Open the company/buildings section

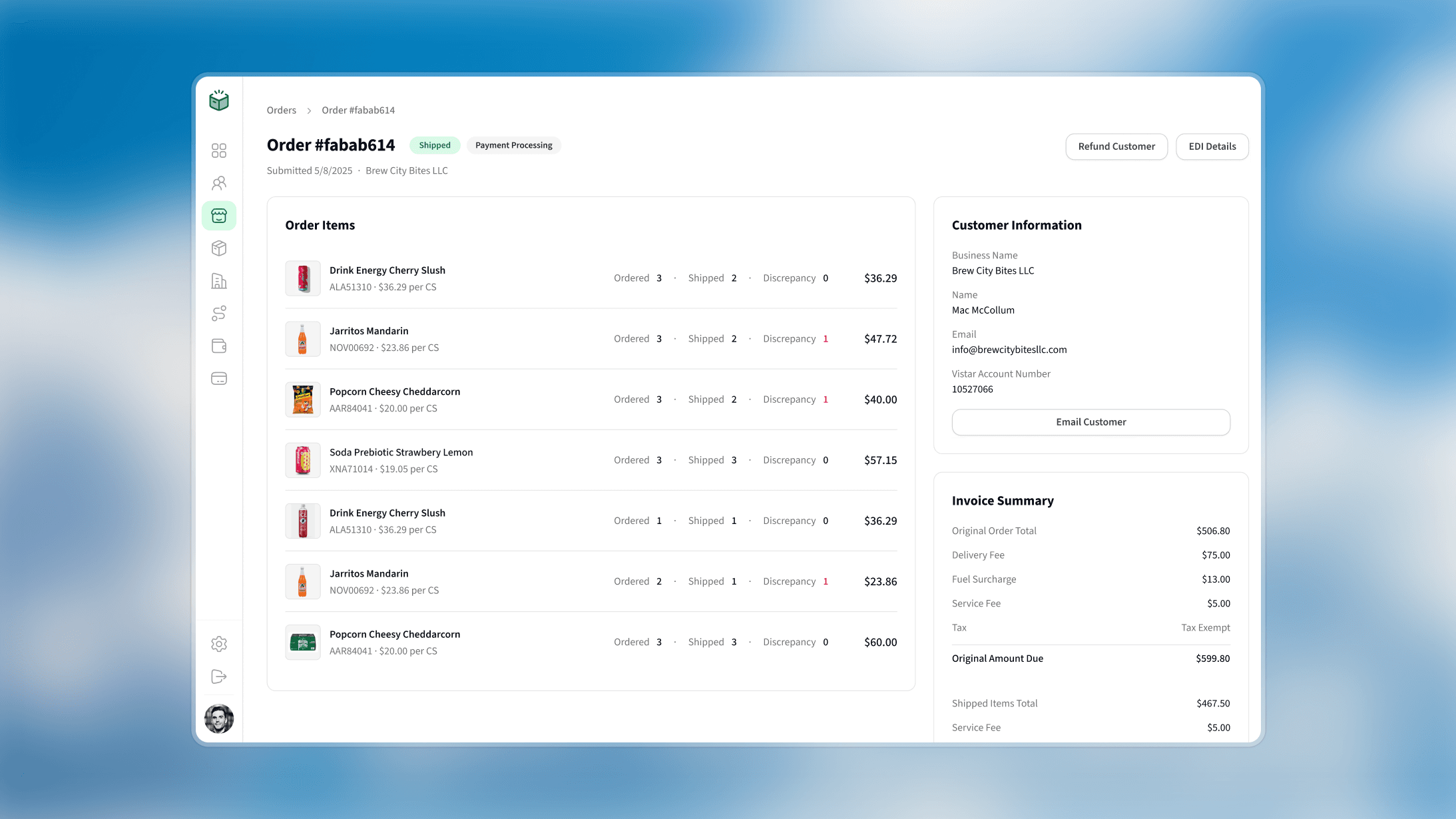coord(219,281)
